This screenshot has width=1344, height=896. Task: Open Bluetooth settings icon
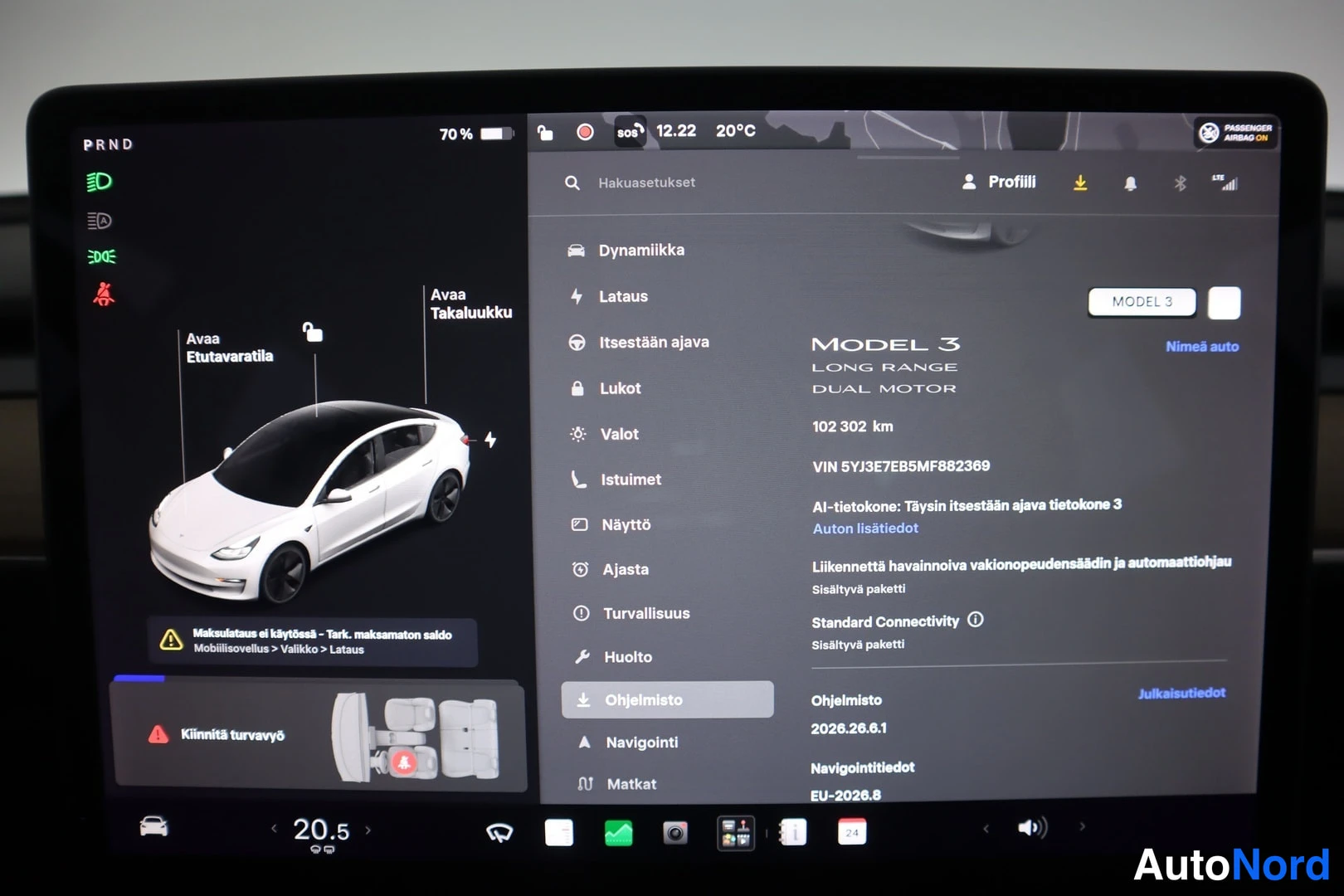(1180, 183)
